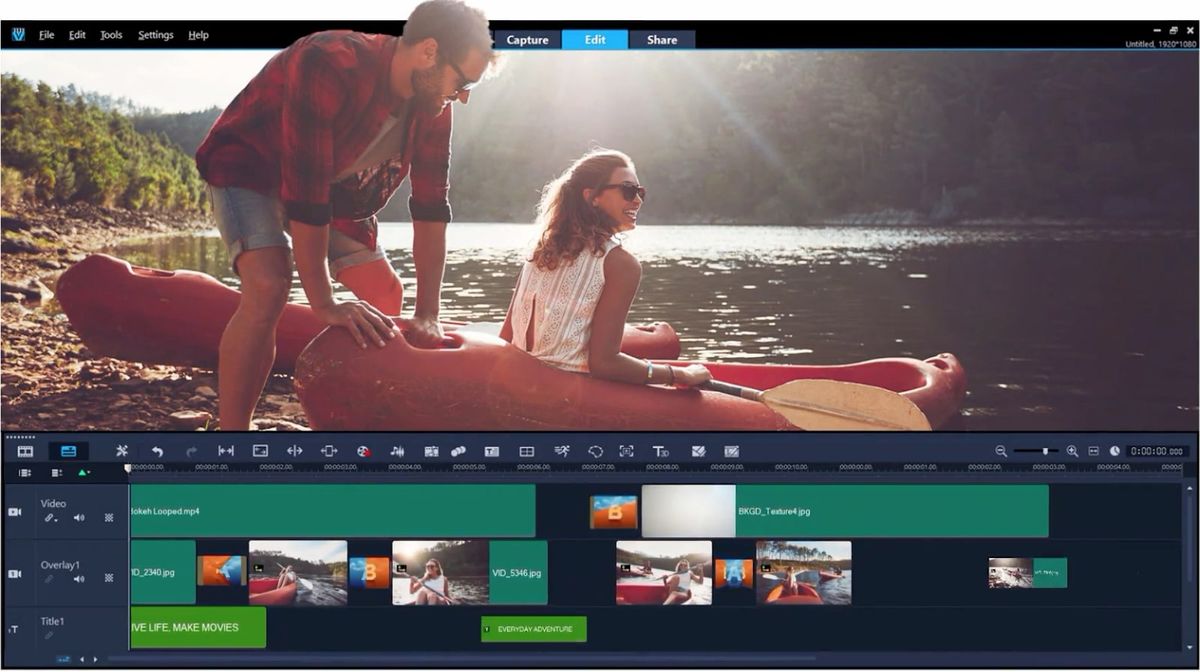
Task: Open the Multi-Camera/split screen editor icon
Action: [527, 452]
